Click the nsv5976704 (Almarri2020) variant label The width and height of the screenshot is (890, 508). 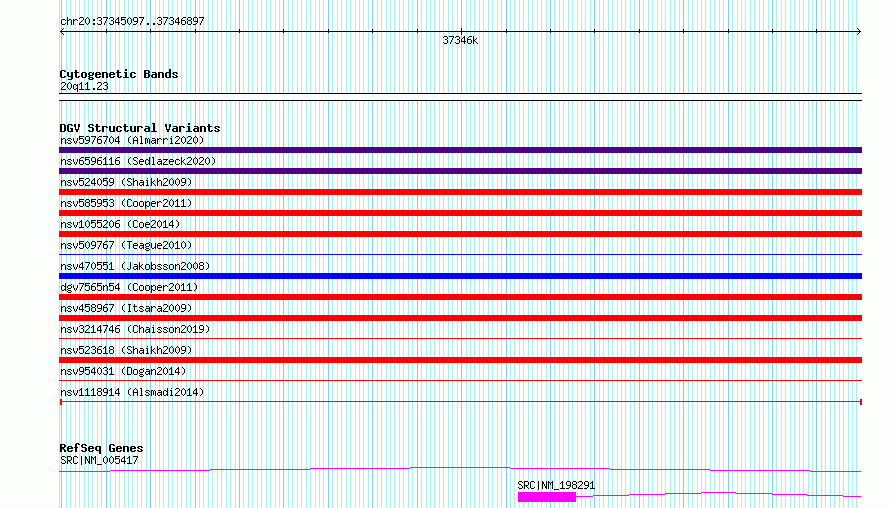(132, 140)
